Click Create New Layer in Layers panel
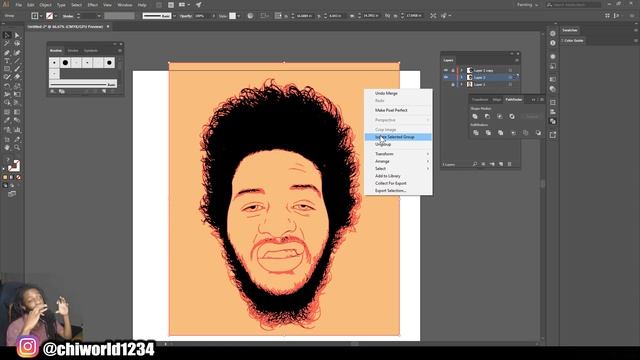 (501, 164)
